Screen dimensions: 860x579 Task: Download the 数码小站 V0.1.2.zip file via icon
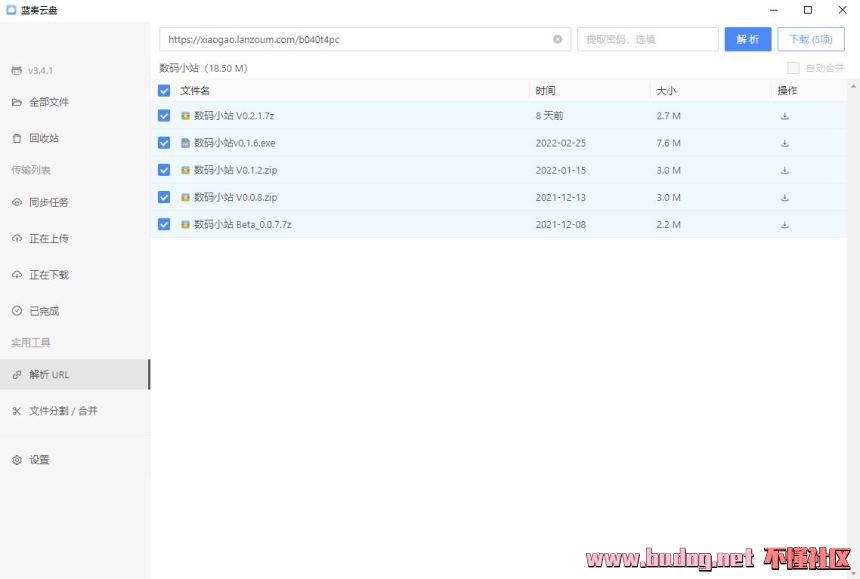(785, 170)
